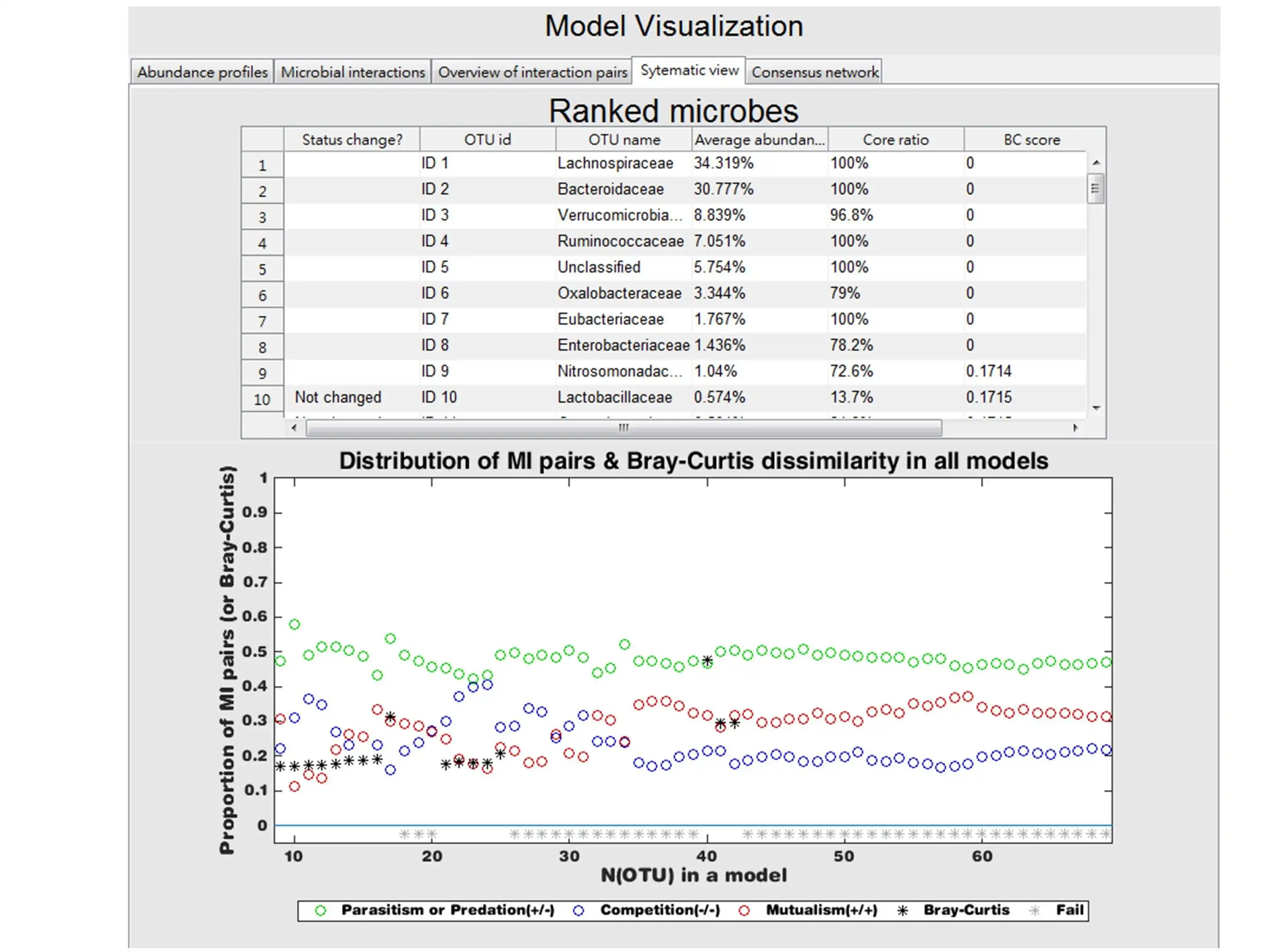Click the Lactobacillaceae cell
Screen dimensions: 1270x952
coord(624,397)
